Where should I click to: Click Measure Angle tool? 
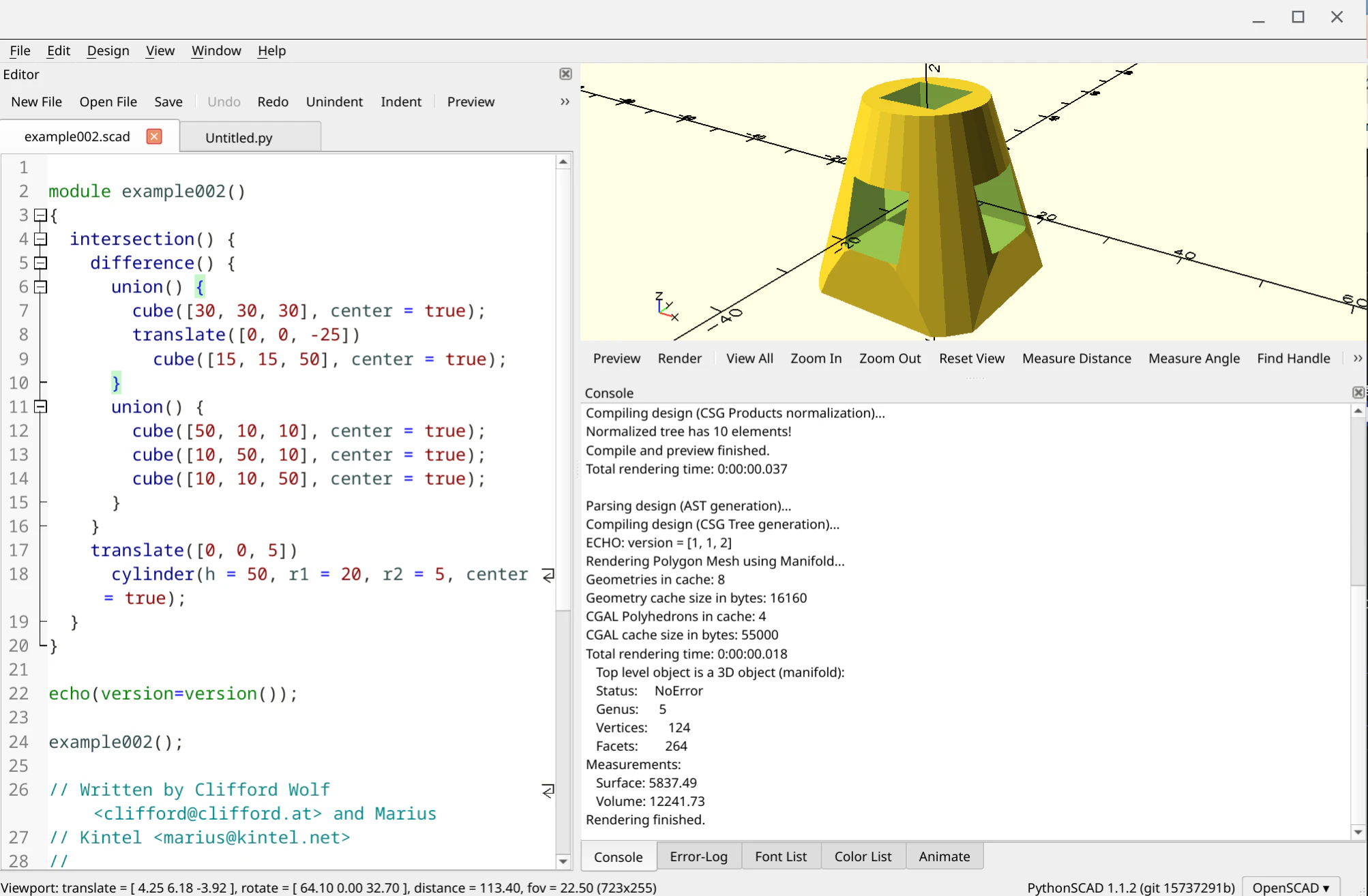(1193, 358)
